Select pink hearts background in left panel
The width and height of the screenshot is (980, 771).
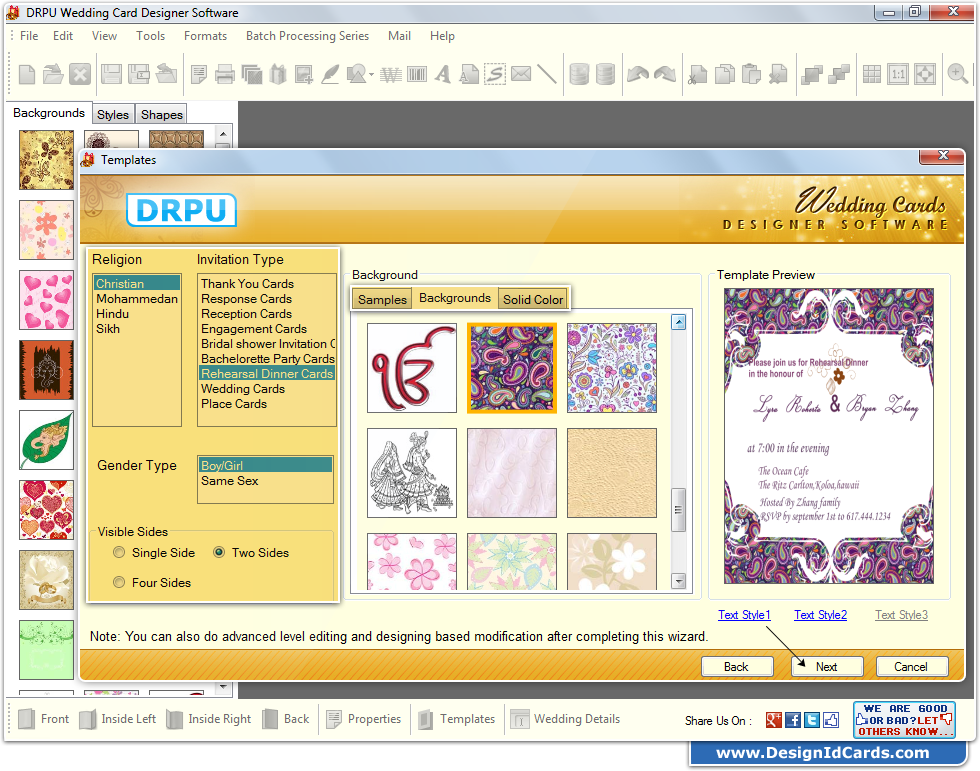click(x=46, y=301)
